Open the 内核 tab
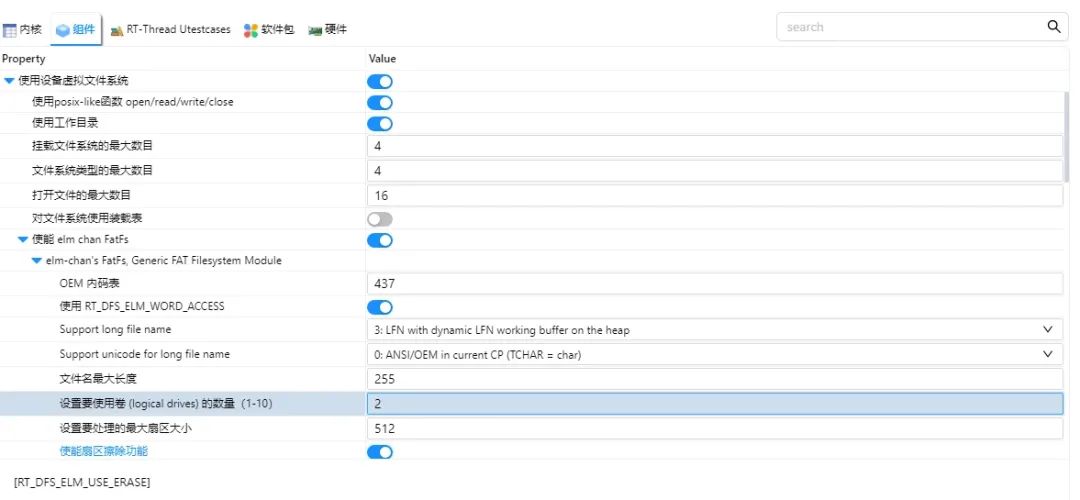Screen dimensions: 1080x500 [x=23, y=30]
